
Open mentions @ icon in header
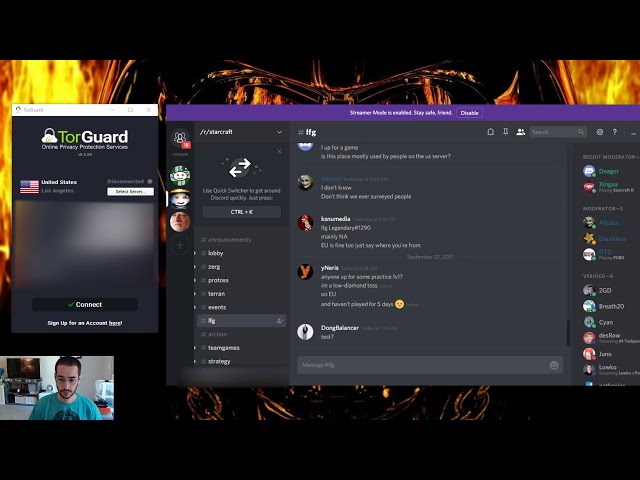[x=600, y=132]
